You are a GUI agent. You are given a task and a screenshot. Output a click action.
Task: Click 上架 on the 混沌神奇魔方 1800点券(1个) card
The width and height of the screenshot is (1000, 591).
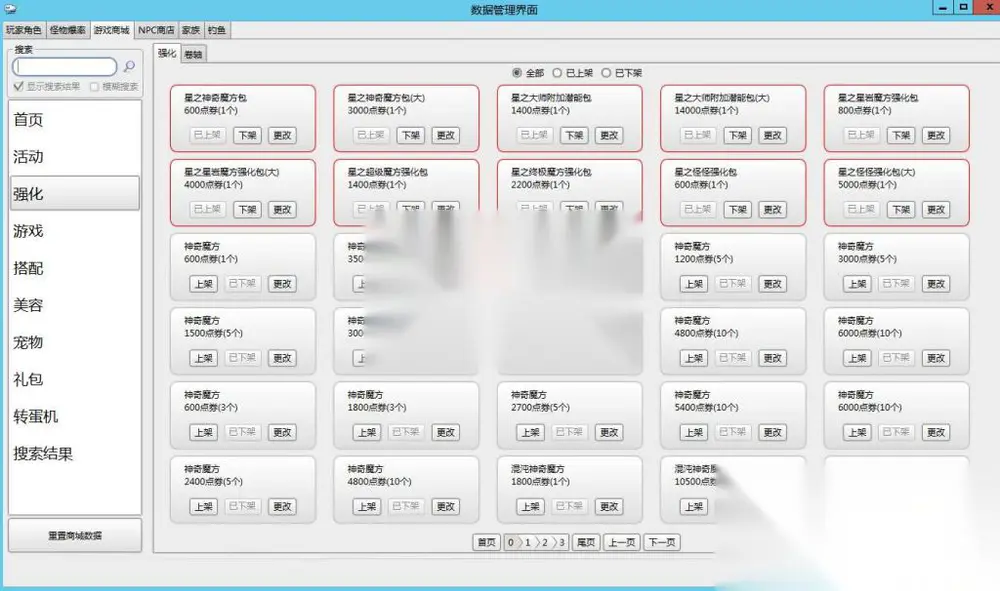[530, 506]
